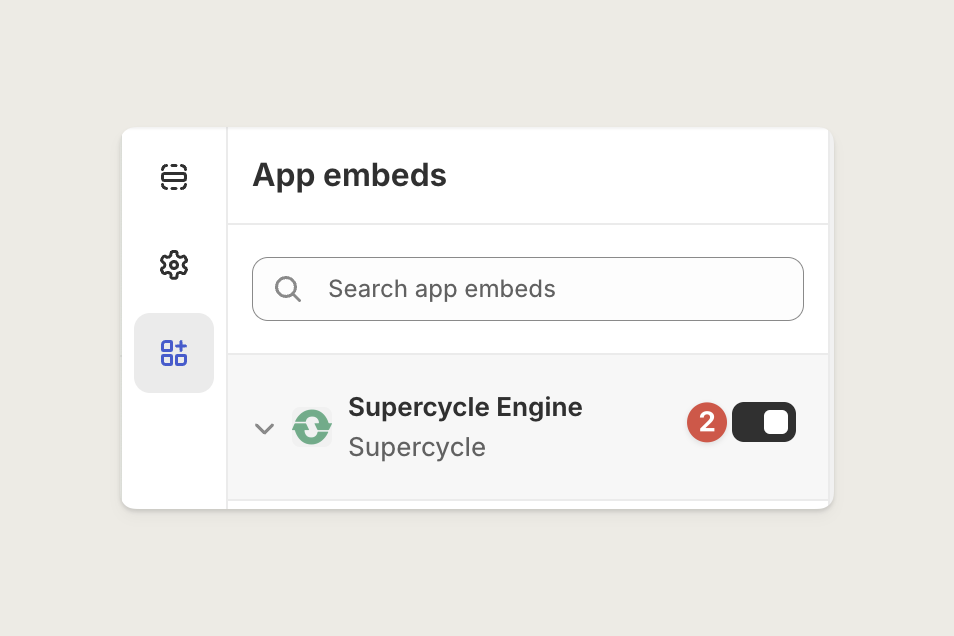Open the Sections panel icon in sidebar
The image size is (954, 636).
coord(174,177)
